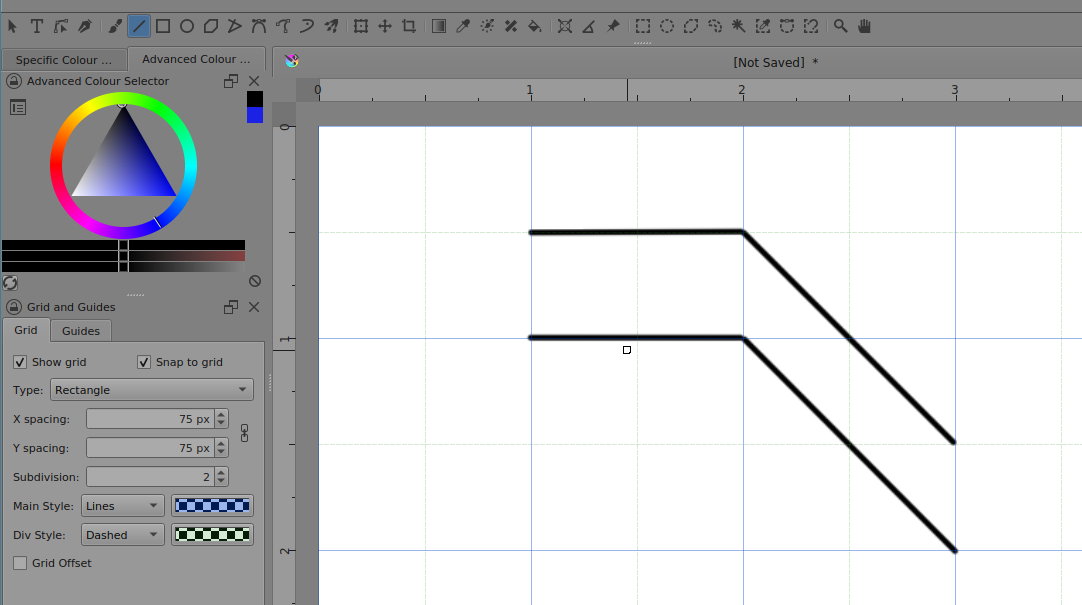The height and width of the screenshot is (605, 1082).
Task: Select the Polygon tool
Action: pos(211,26)
